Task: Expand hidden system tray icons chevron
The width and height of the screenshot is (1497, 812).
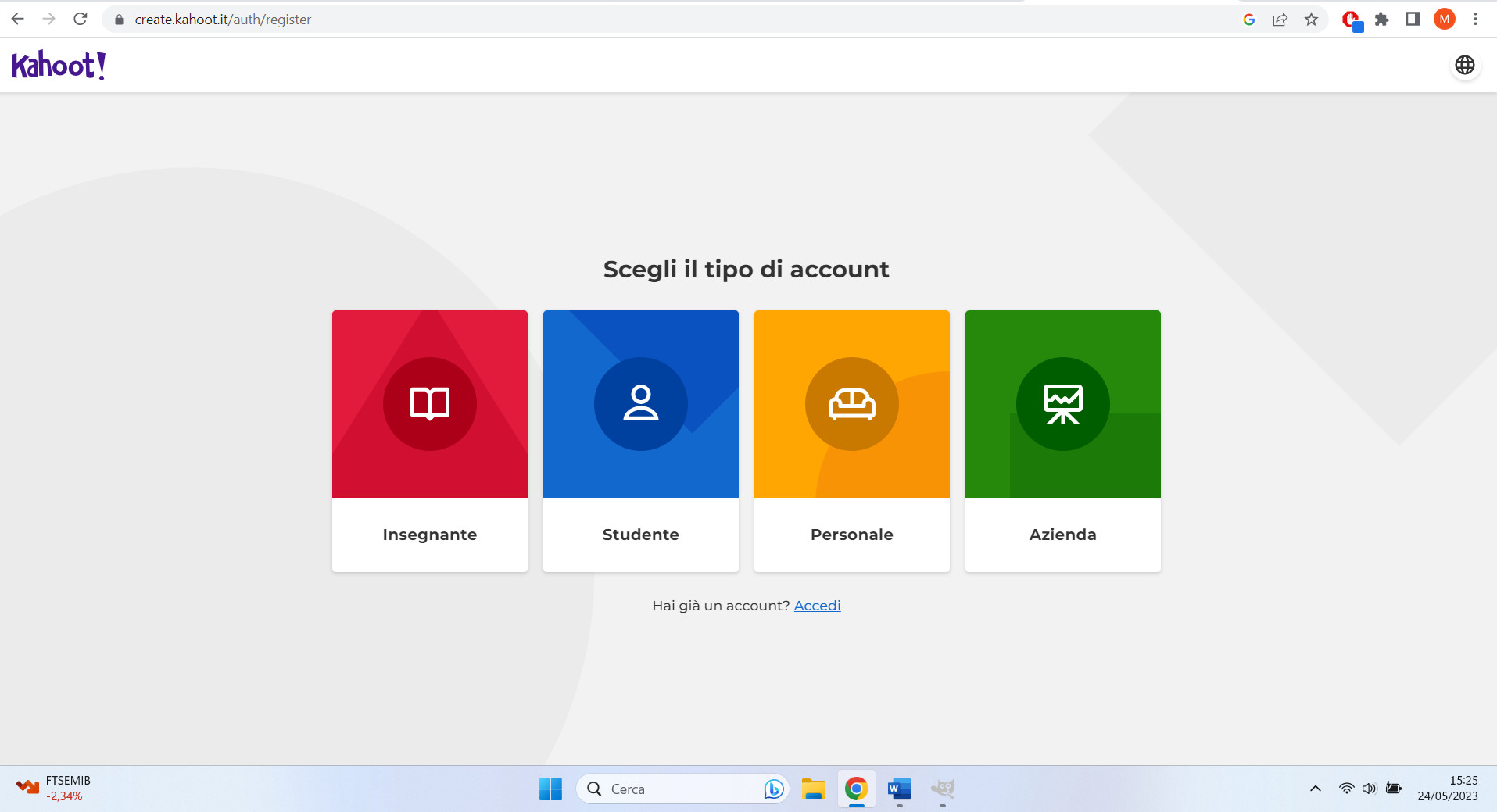Action: tap(1316, 789)
